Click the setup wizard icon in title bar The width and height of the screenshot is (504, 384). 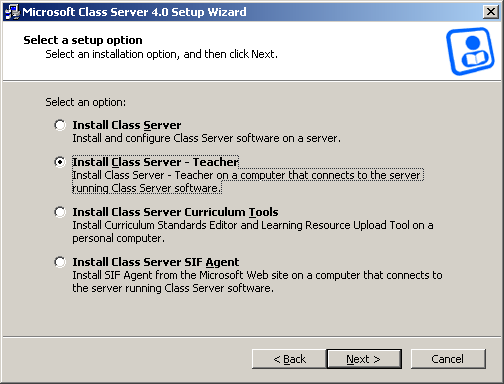(12, 12)
